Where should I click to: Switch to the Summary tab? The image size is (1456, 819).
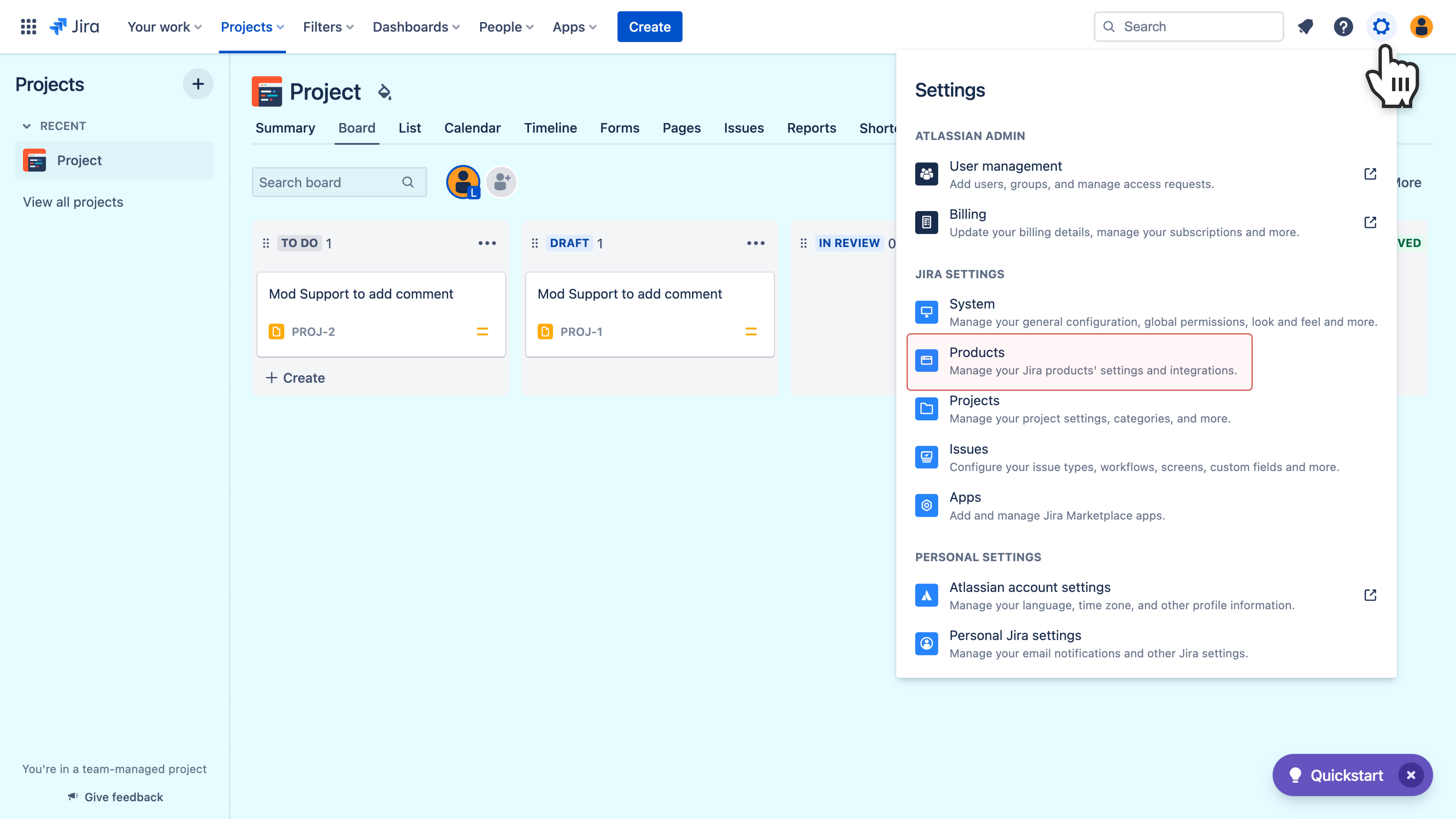285,128
